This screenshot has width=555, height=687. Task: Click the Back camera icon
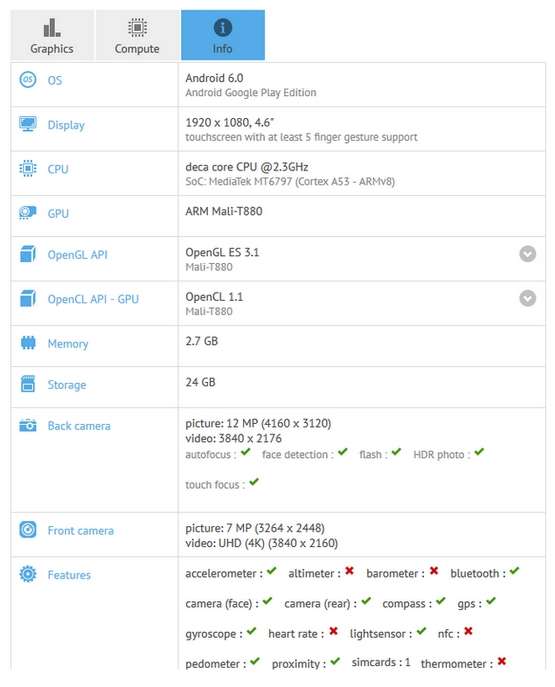(28, 425)
